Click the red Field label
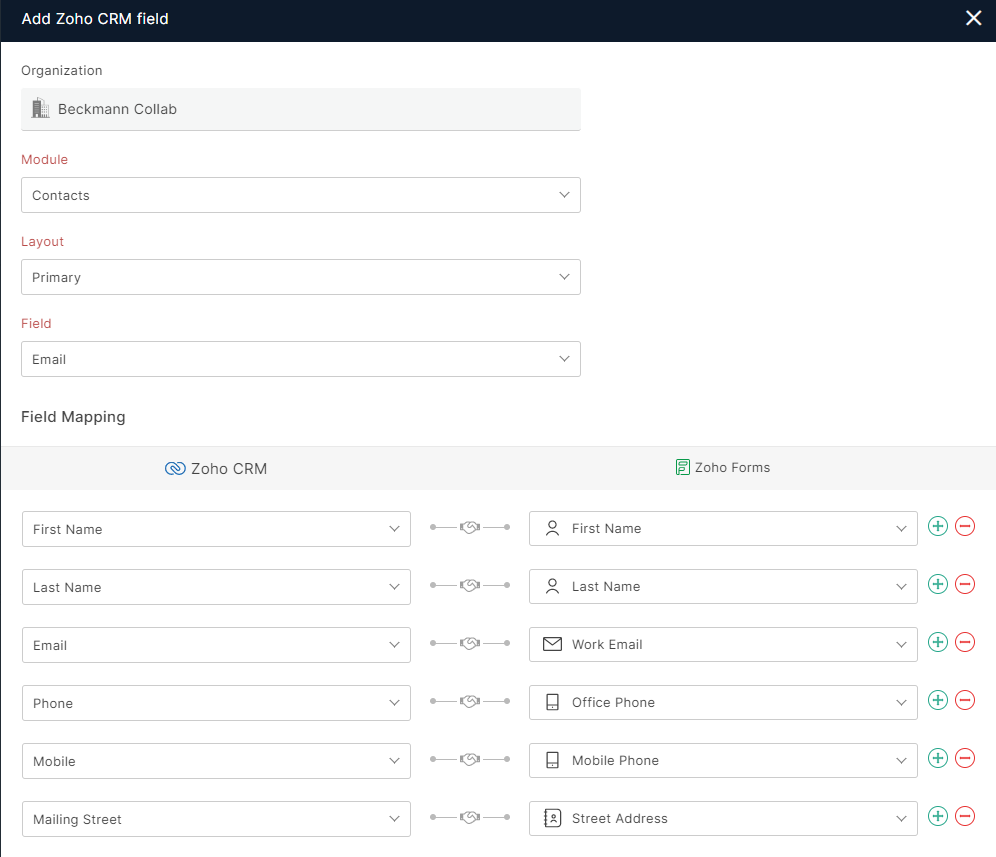996x857 pixels. (36, 323)
